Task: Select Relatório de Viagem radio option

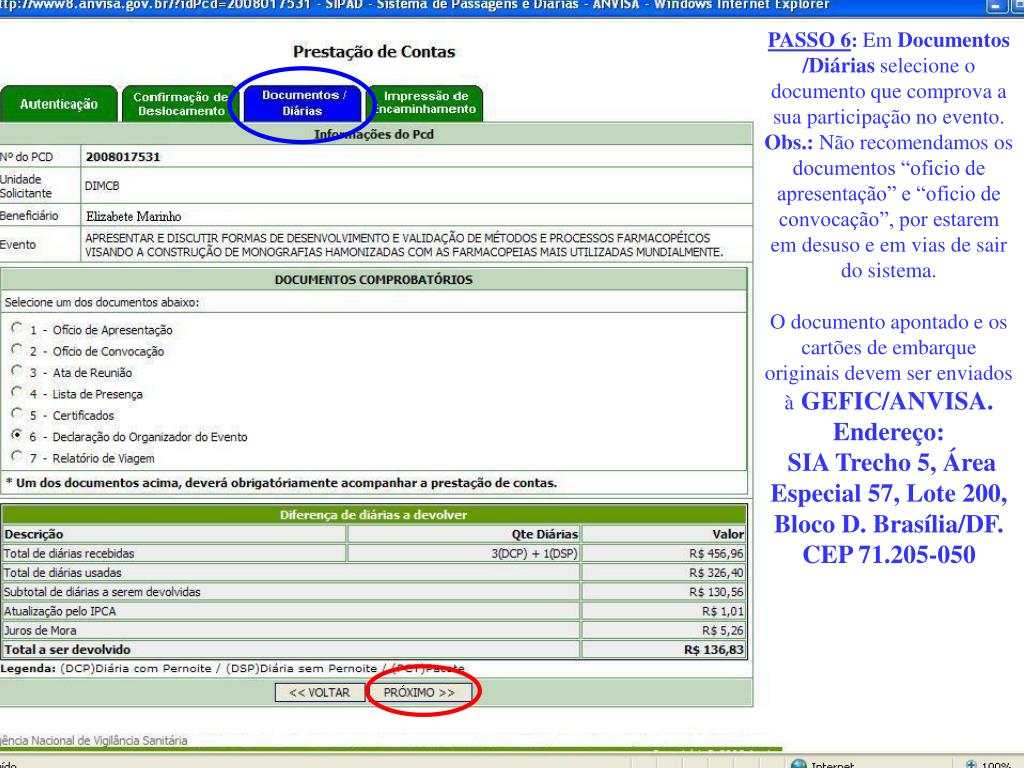Action: [15, 457]
